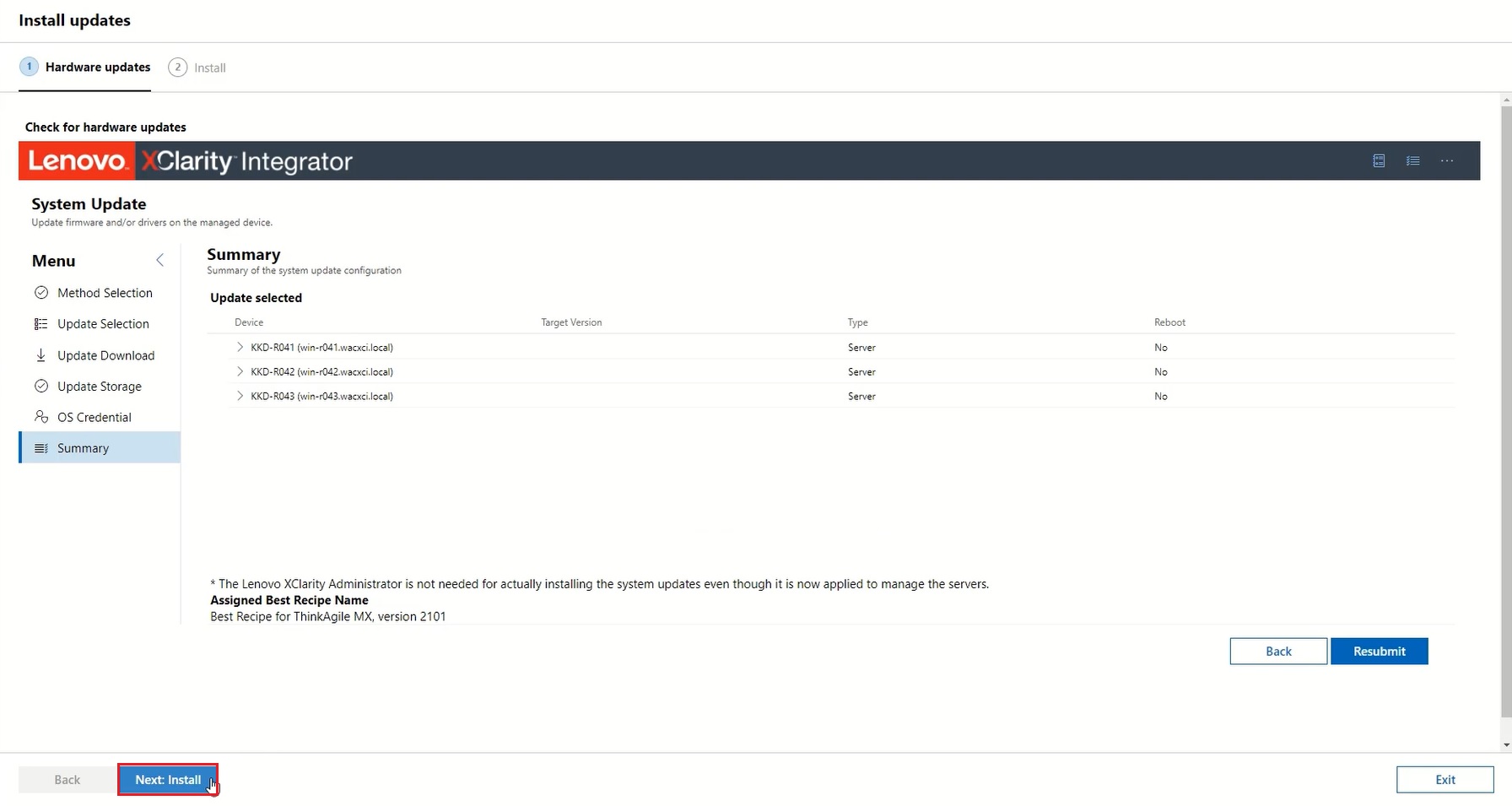The height and width of the screenshot is (806, 1512).
Task: Click KKD-R041 (win-r041.wacxci.local) device name
Action: 321,348
